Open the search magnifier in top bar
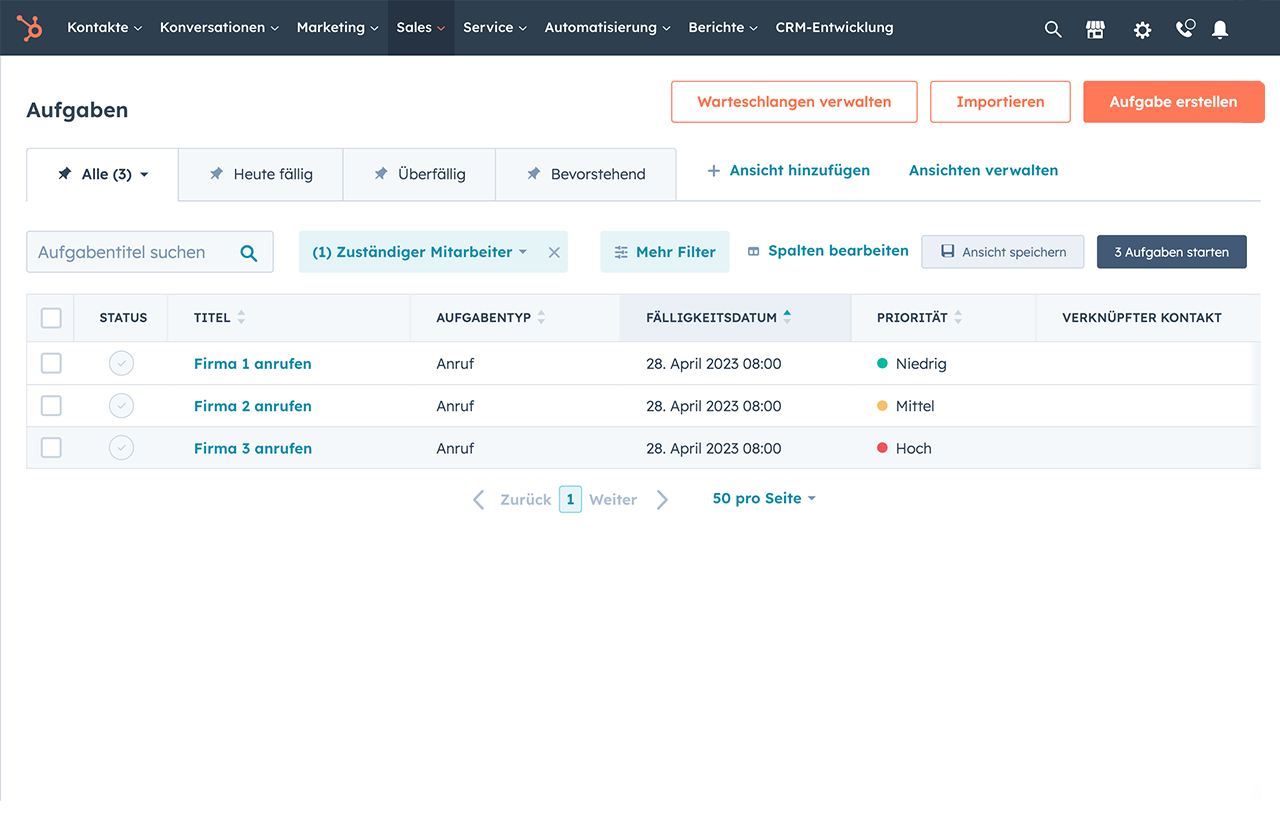1280x813 pixels. tap(1053, 29)
